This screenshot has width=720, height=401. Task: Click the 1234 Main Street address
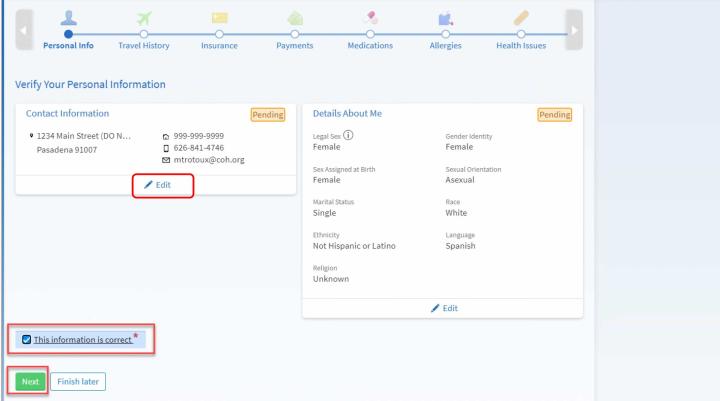(x=84, y=136)
